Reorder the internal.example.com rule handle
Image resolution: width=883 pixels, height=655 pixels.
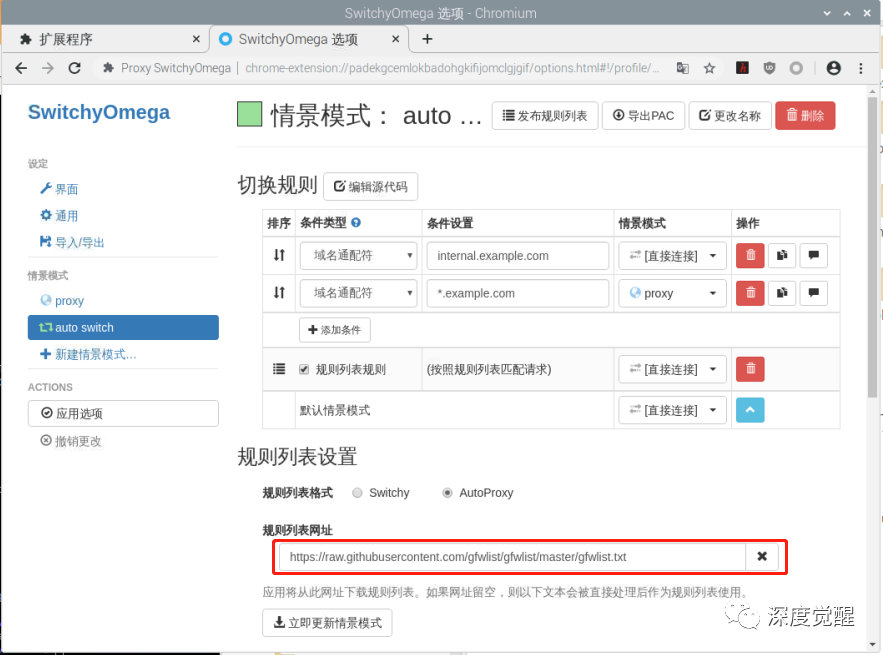279,255
